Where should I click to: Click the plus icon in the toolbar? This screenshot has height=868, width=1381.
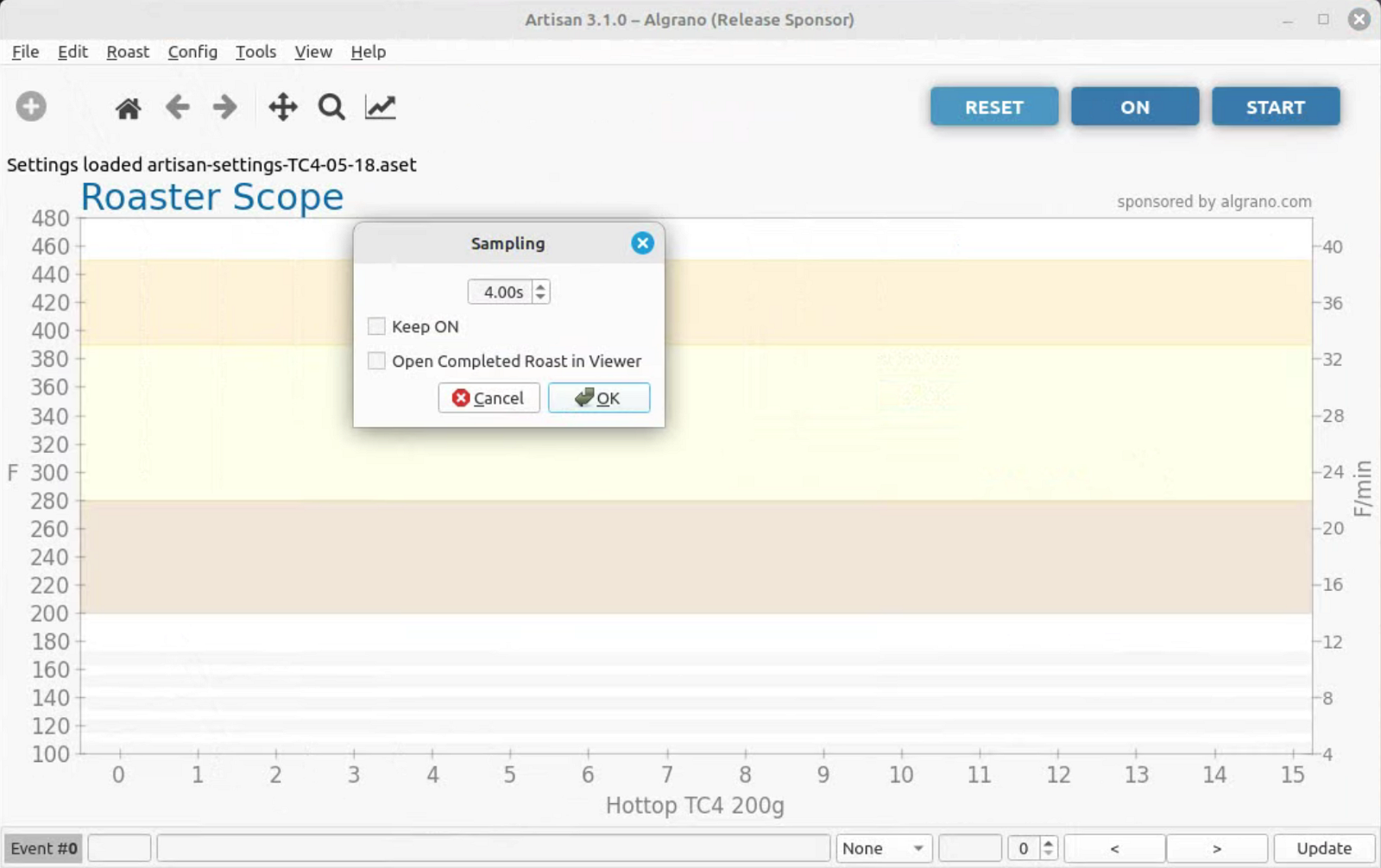[x=31, y=107]
